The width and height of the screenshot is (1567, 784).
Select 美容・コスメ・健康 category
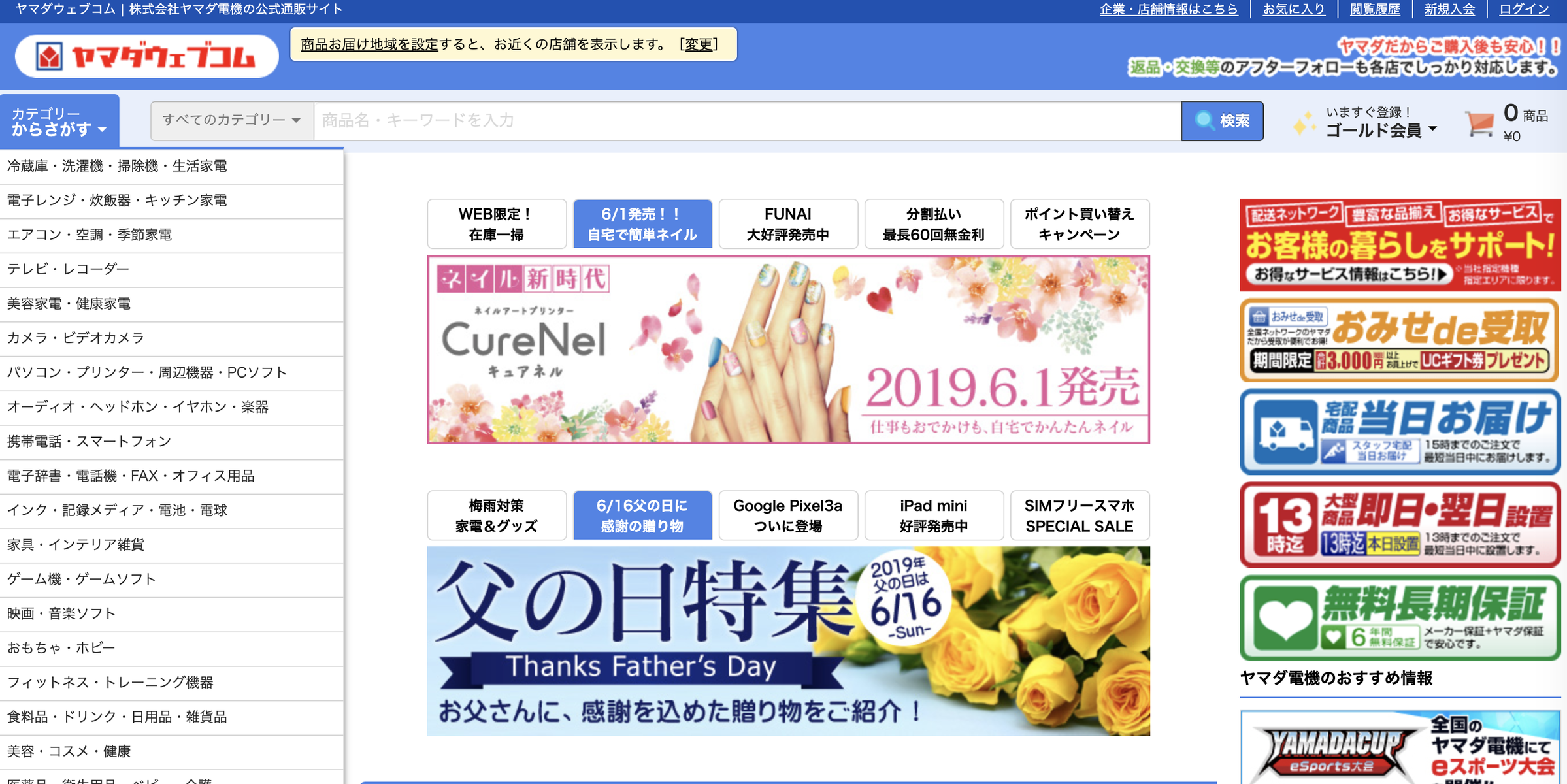[171, 752]
